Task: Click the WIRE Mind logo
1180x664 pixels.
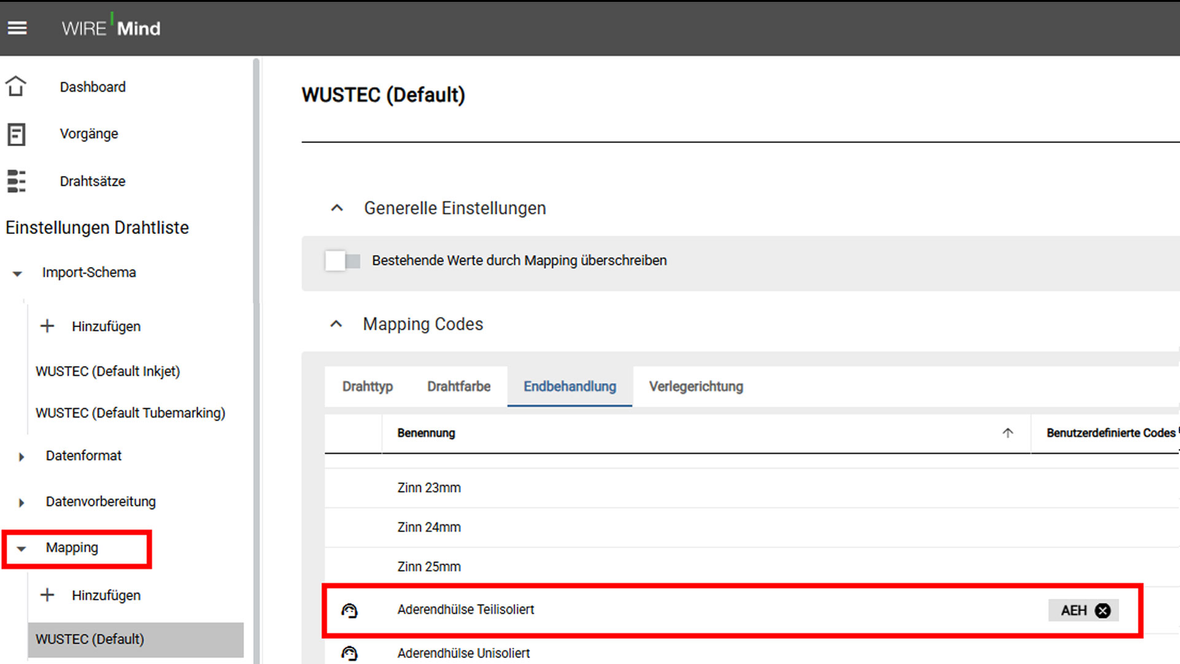Action: coord(111,27)
